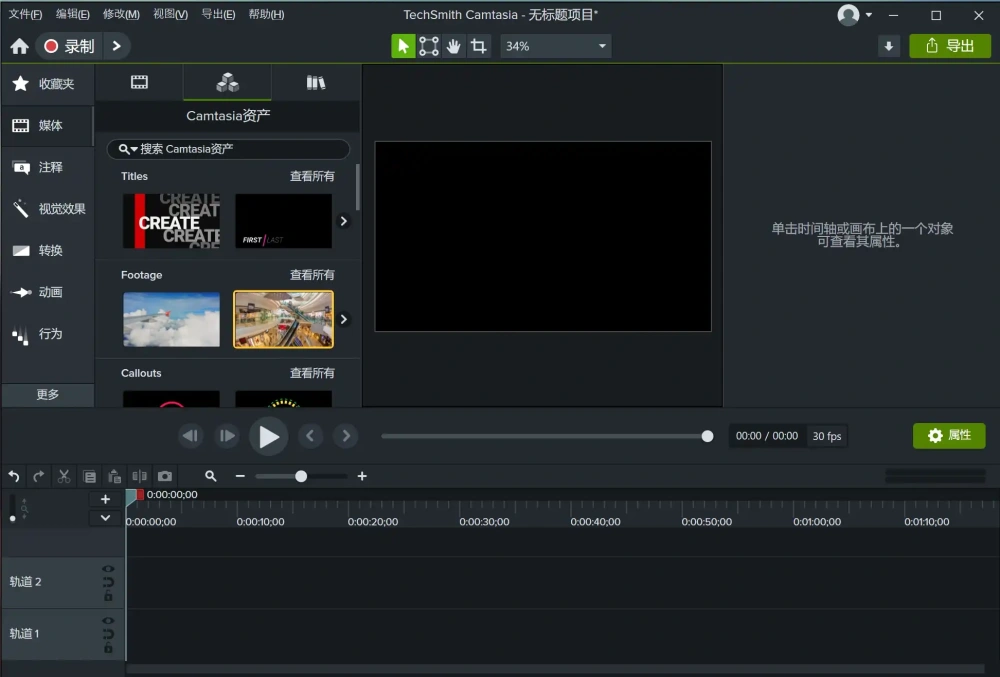Open the 属性 properties panel button
Image resolution: width=1000 pixels, height=677 pixels.
(x=949, y=435)
